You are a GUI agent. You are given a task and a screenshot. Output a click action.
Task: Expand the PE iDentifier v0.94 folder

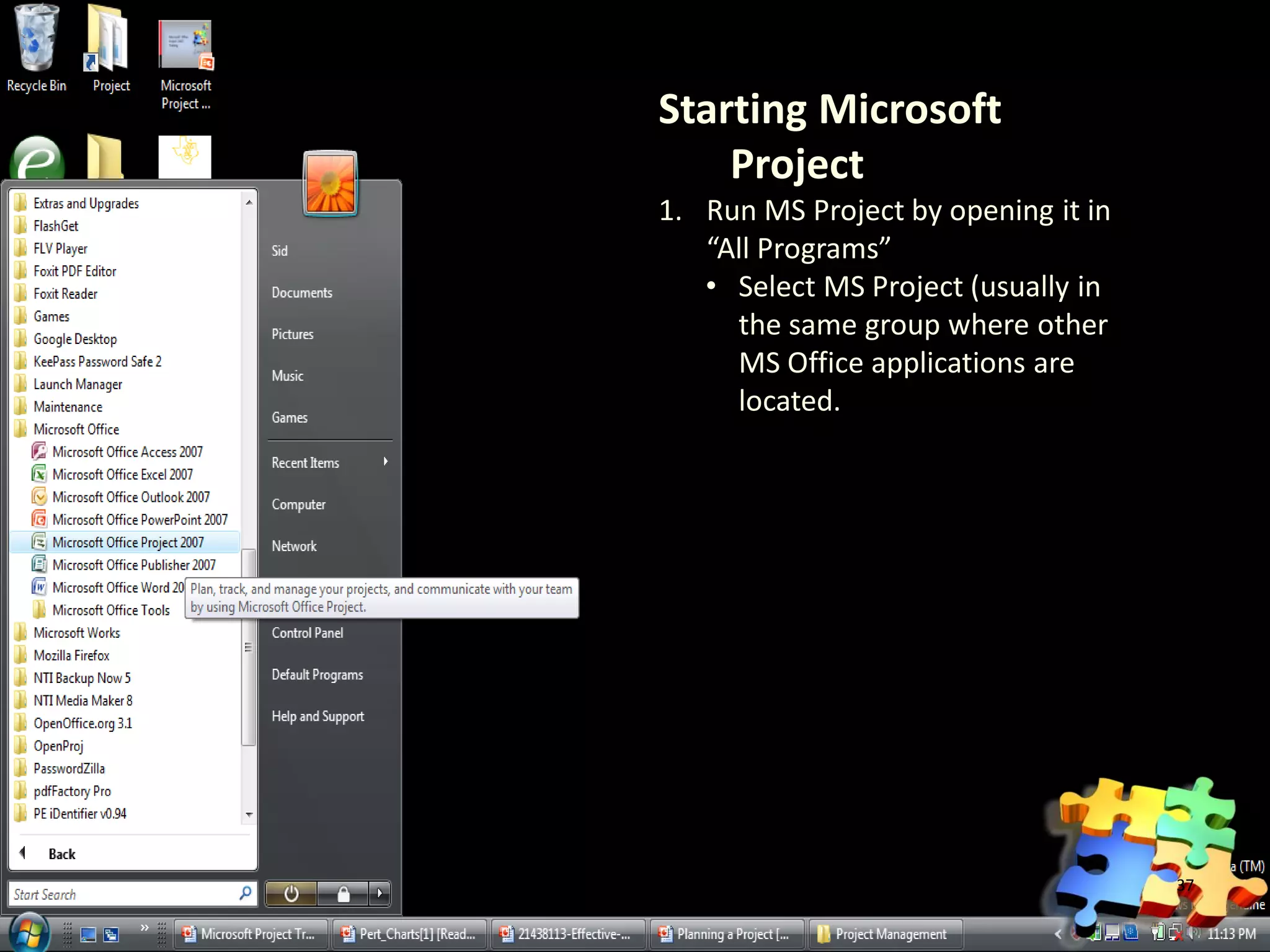pos(70,814)
